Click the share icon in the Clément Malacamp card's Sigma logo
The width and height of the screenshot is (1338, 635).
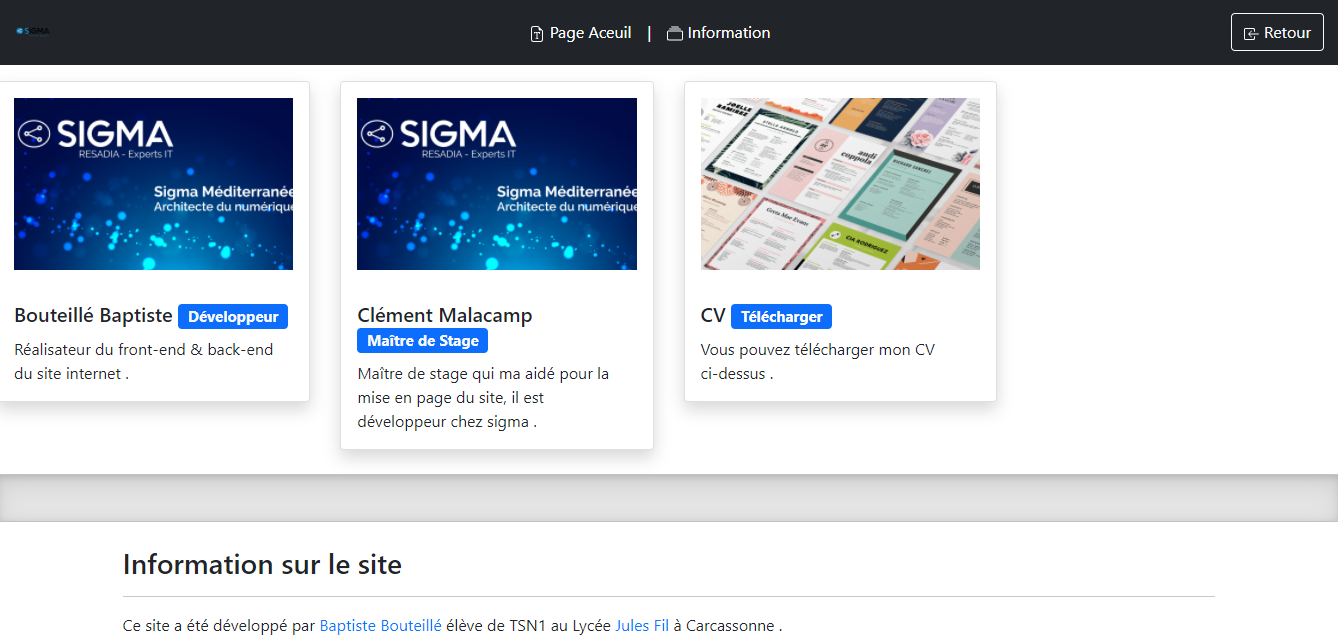click(x=377, y=134)
